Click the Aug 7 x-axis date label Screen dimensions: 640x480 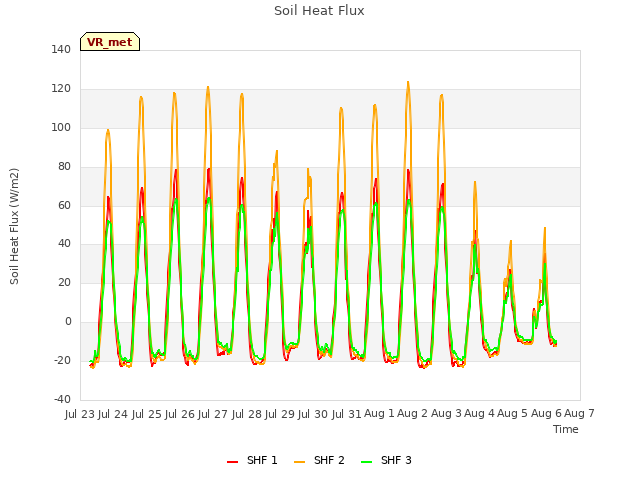pos(579,413)
